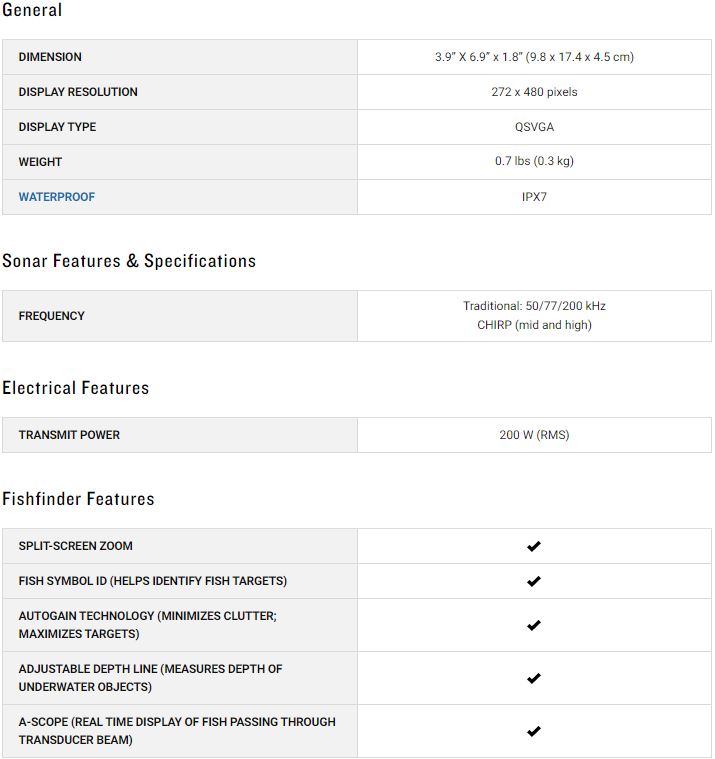Click the WEIGHT row label
The height and width of the screenshot is (759, 715).
click(40, 162)
